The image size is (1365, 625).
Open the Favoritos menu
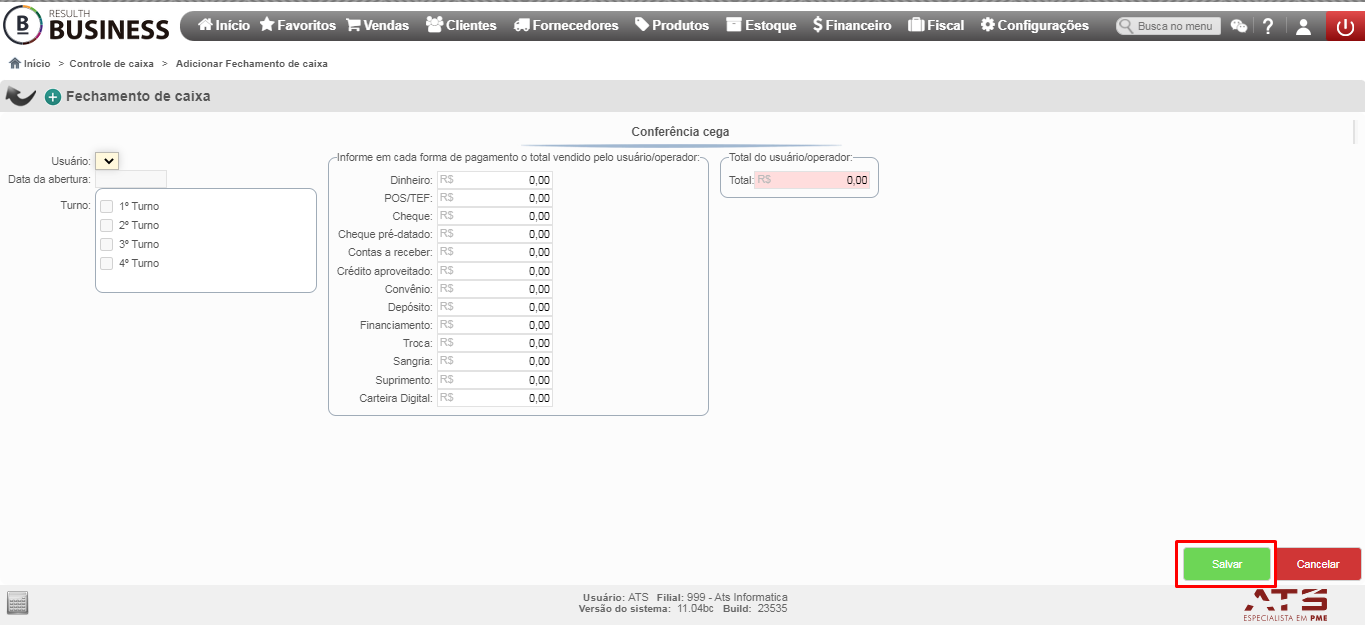tap(298, 25)
